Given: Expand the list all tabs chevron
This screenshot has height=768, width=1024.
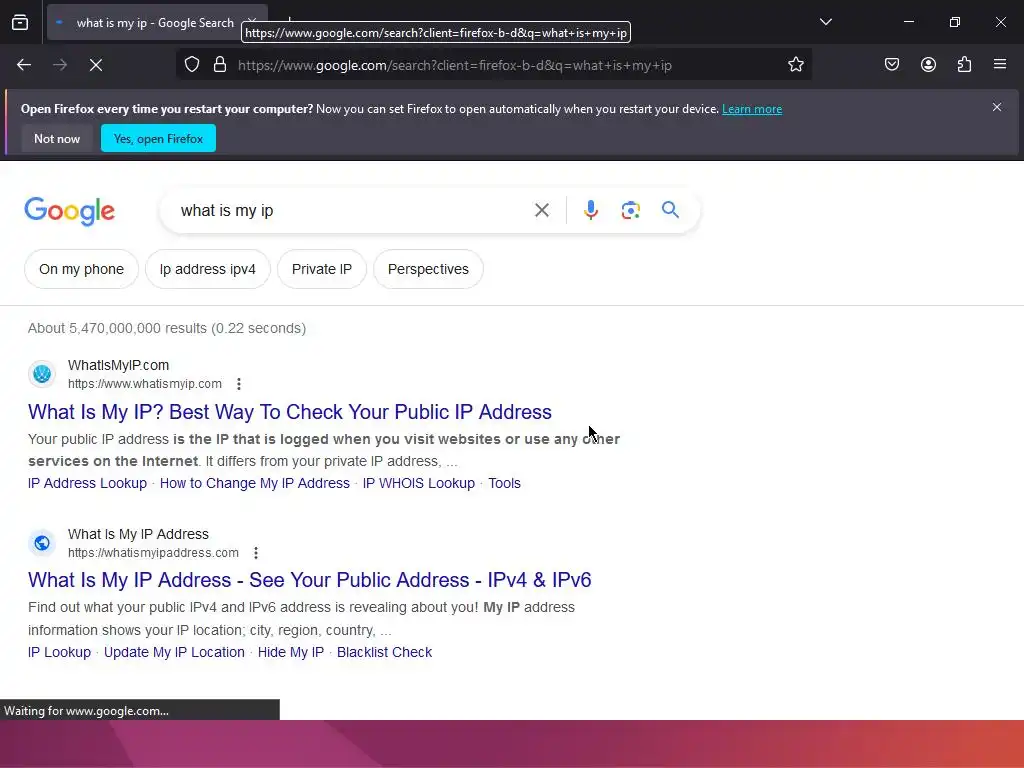Looking at the screenshot, I should 826,22.
